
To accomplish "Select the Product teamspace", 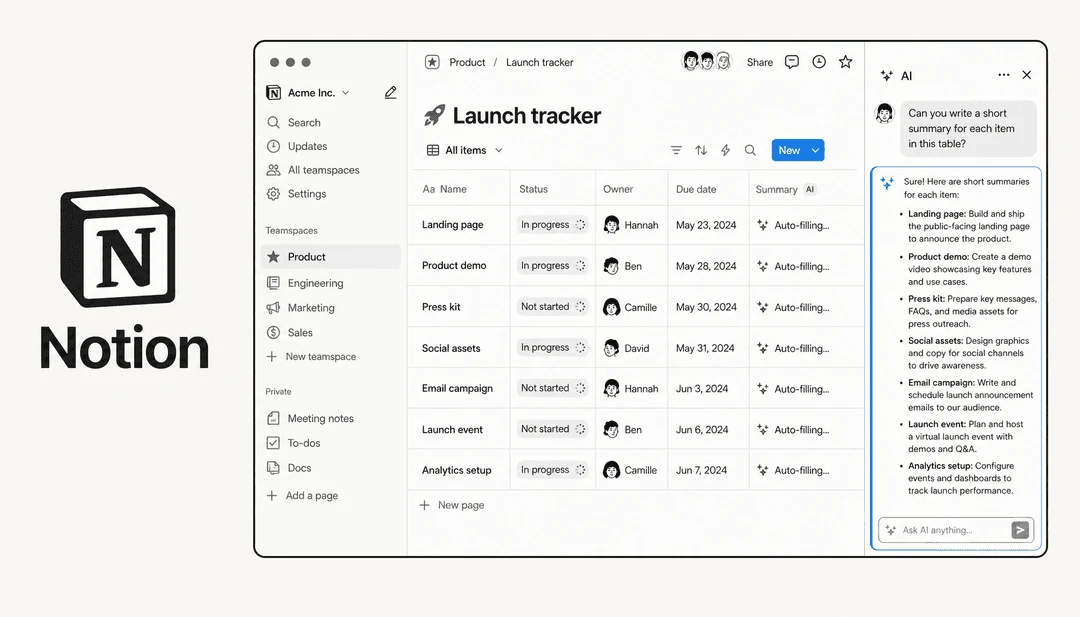I will tap(331, 257).
